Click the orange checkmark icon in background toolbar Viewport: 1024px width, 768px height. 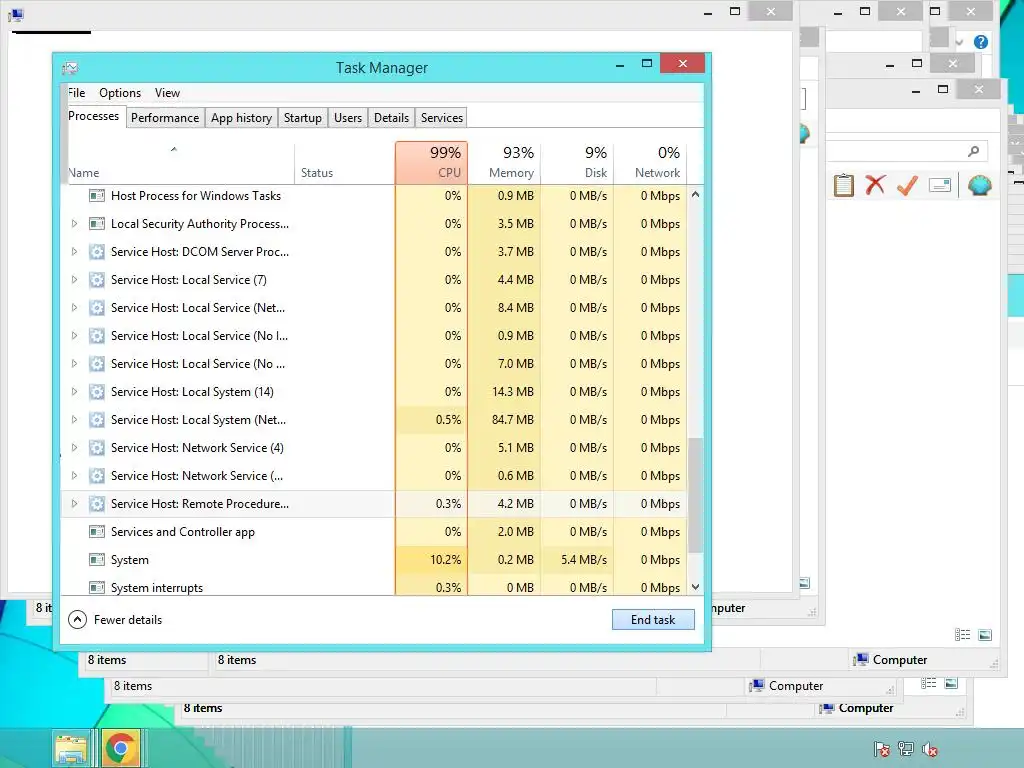coord(907,185)
